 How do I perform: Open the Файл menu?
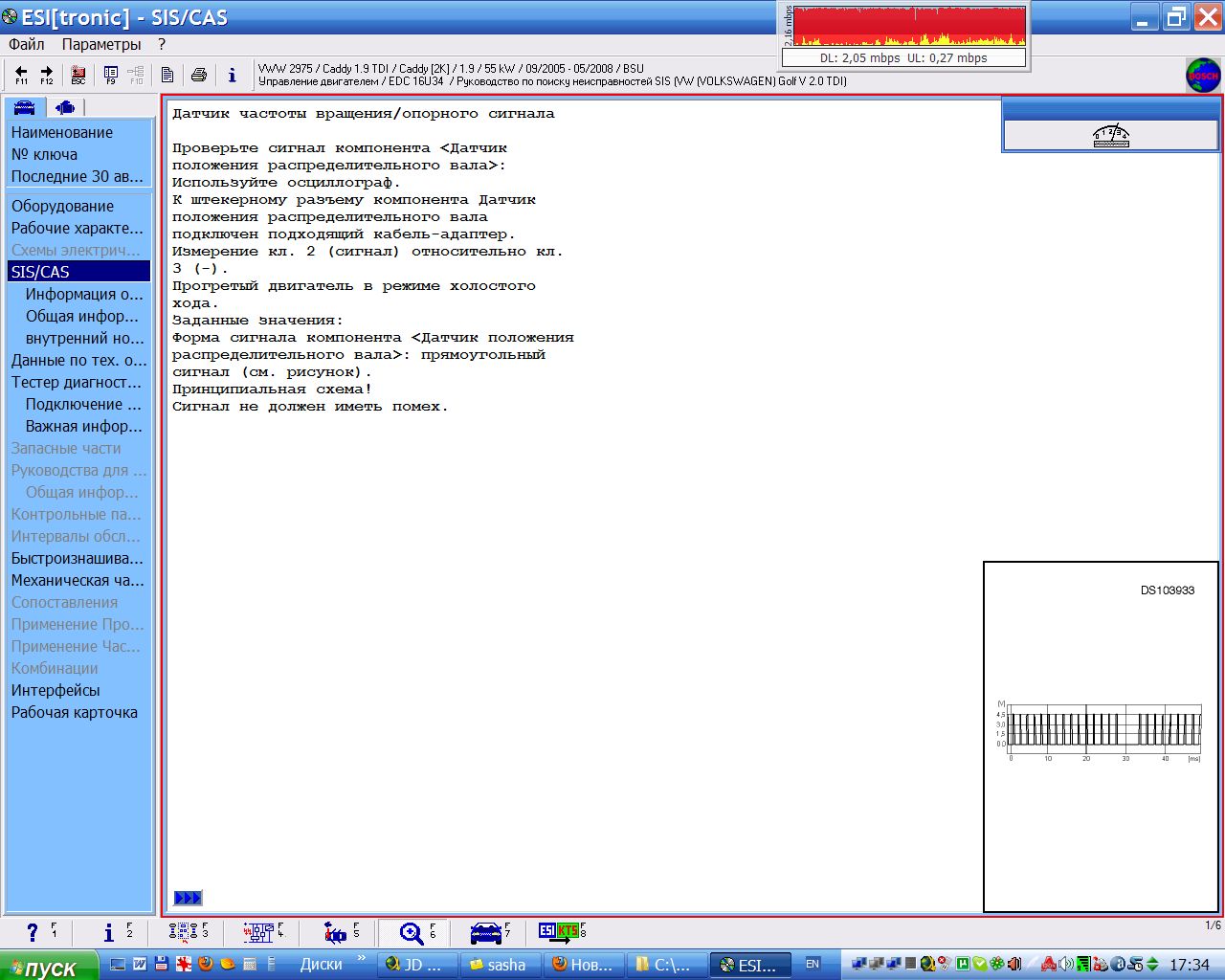click(x=27, y=44)
